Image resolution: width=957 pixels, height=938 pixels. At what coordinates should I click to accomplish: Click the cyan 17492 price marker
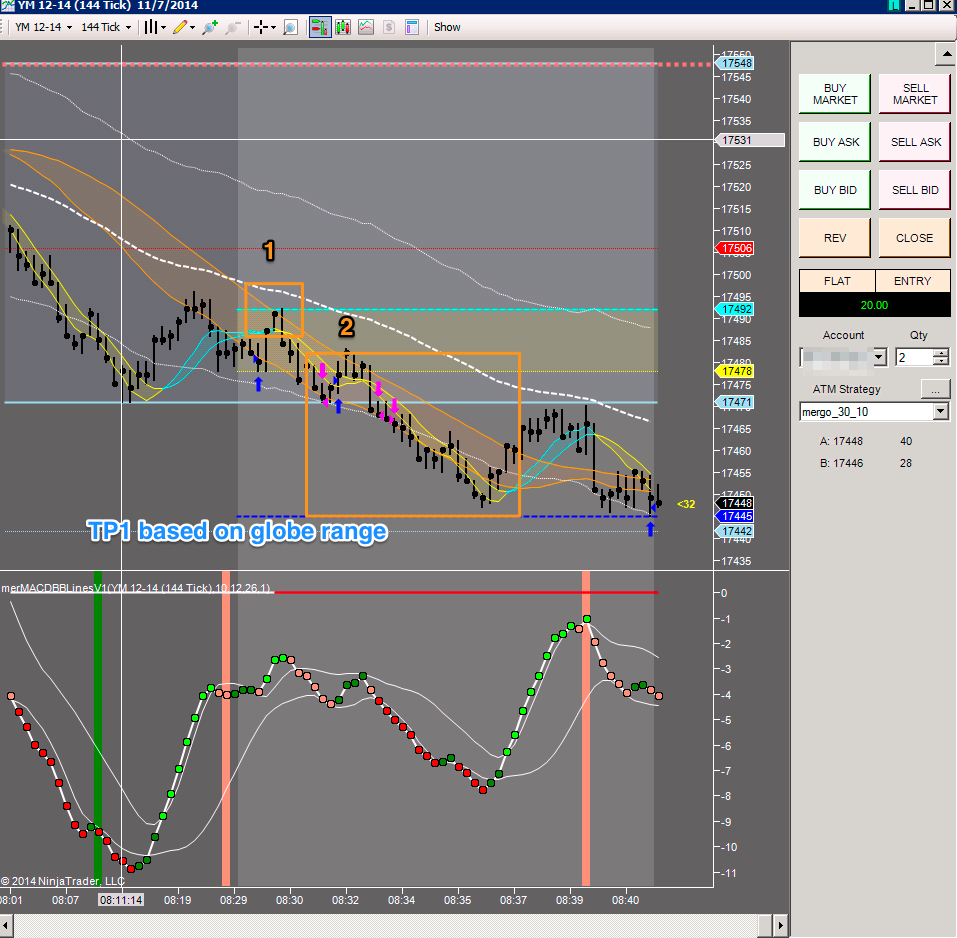735,309
